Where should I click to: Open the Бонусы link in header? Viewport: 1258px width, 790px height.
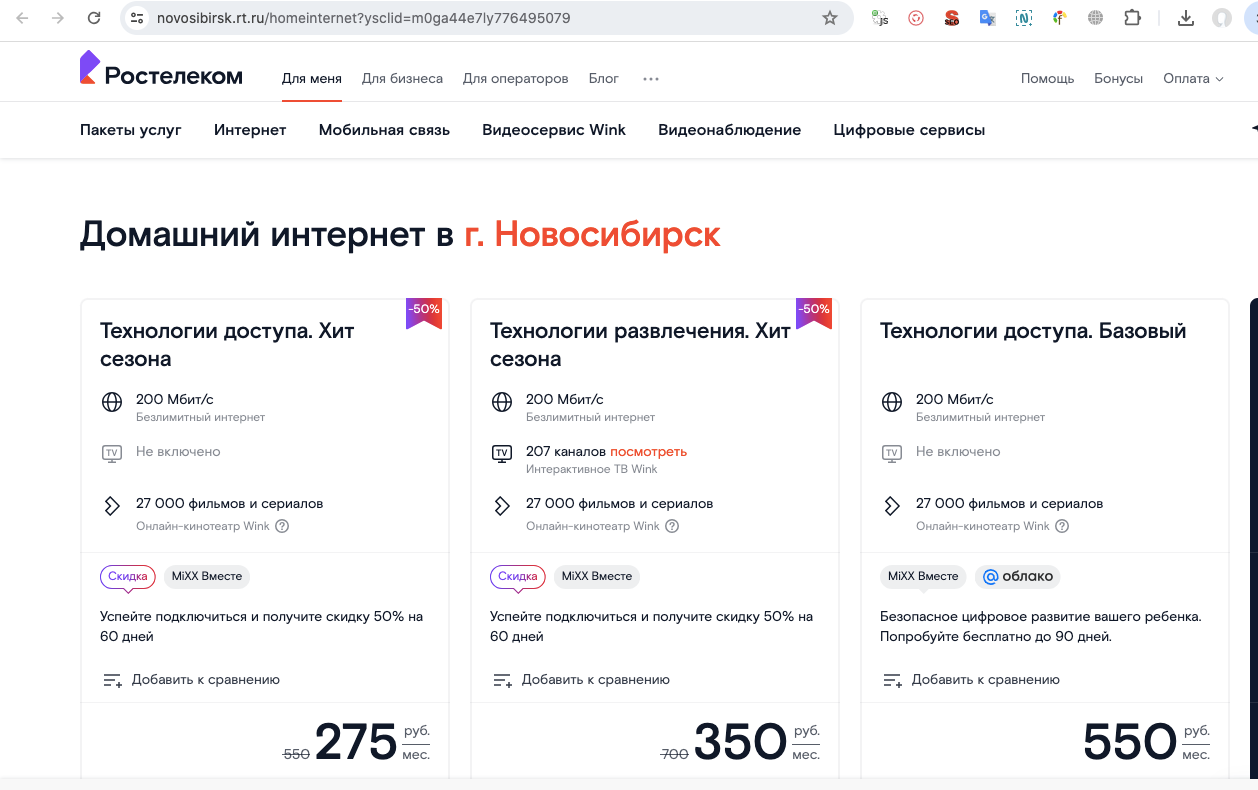1118,78
